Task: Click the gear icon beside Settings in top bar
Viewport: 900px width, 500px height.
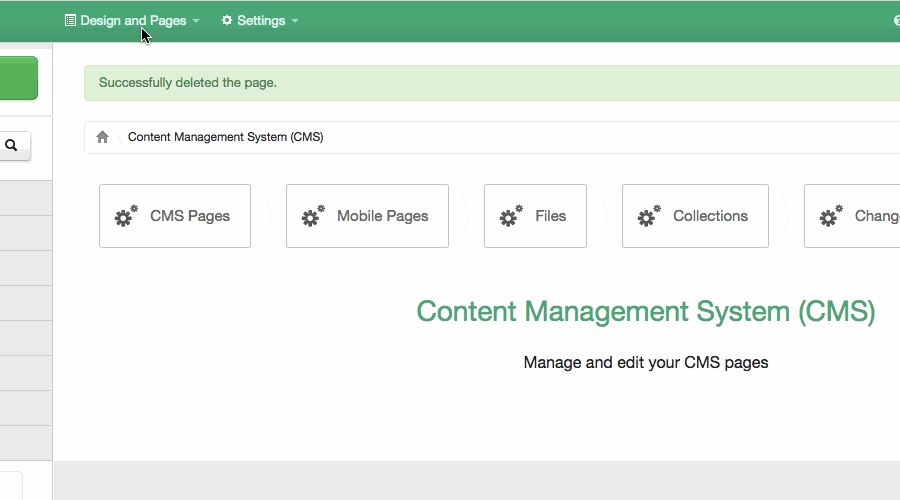Action: 227,21
